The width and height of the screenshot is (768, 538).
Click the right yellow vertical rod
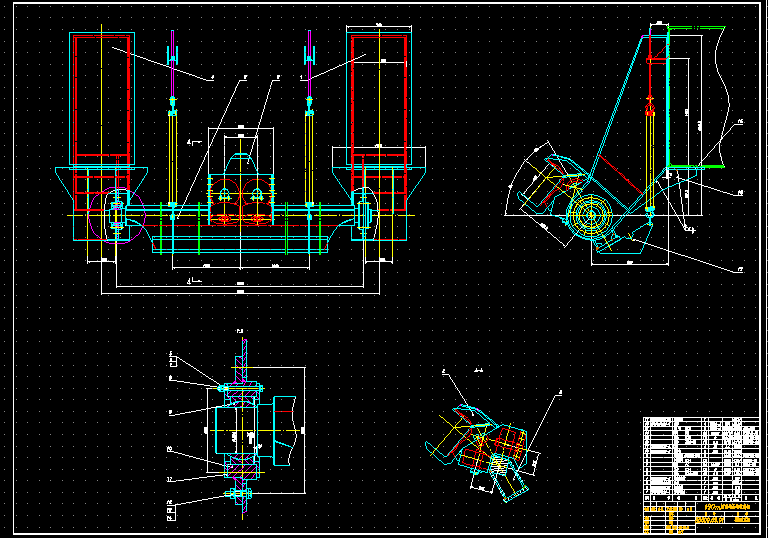(x=311, y=160)
